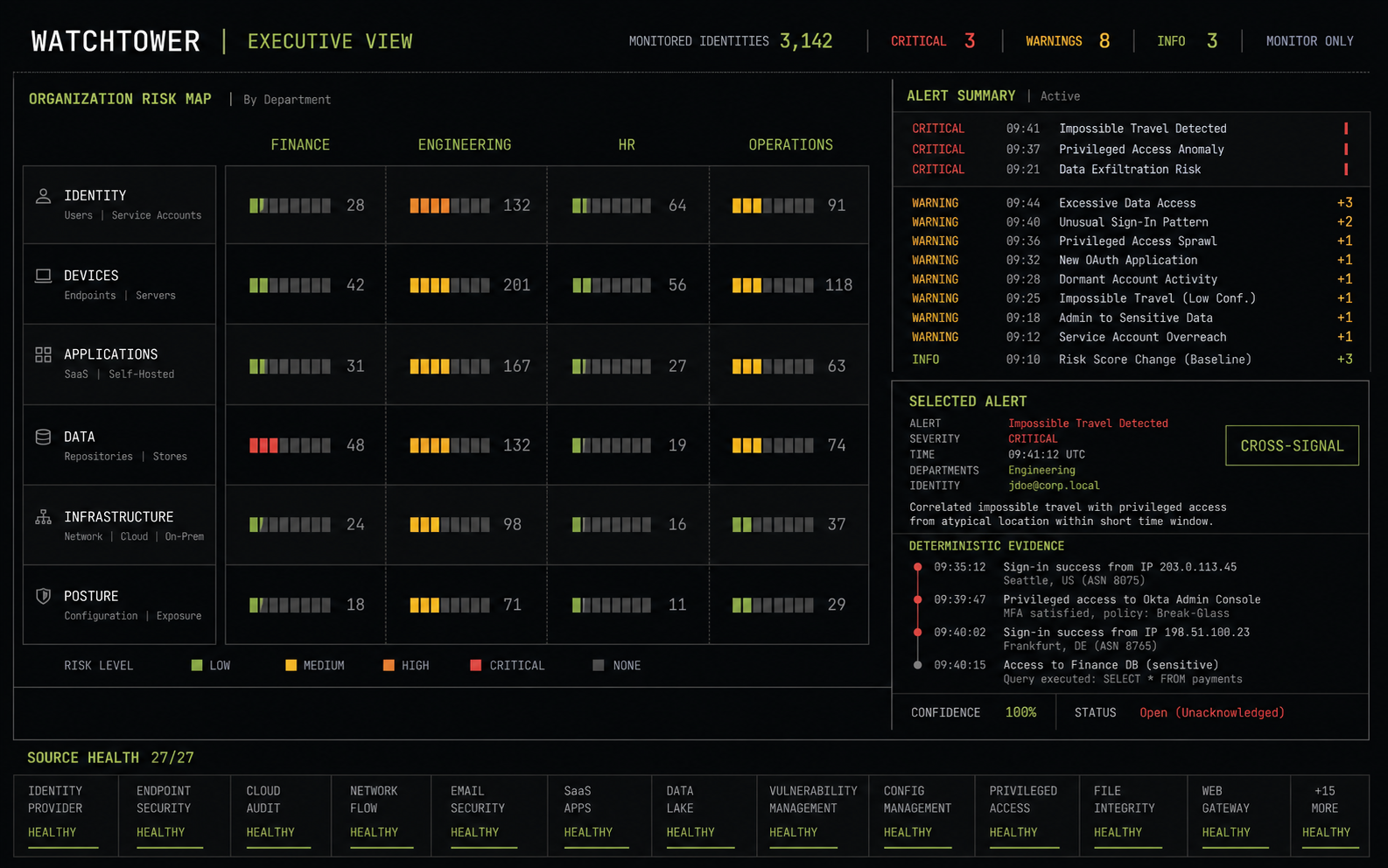1388x868 pixels.
Task: Click the Finance Data critical risk bar
Action: [290, 445]
